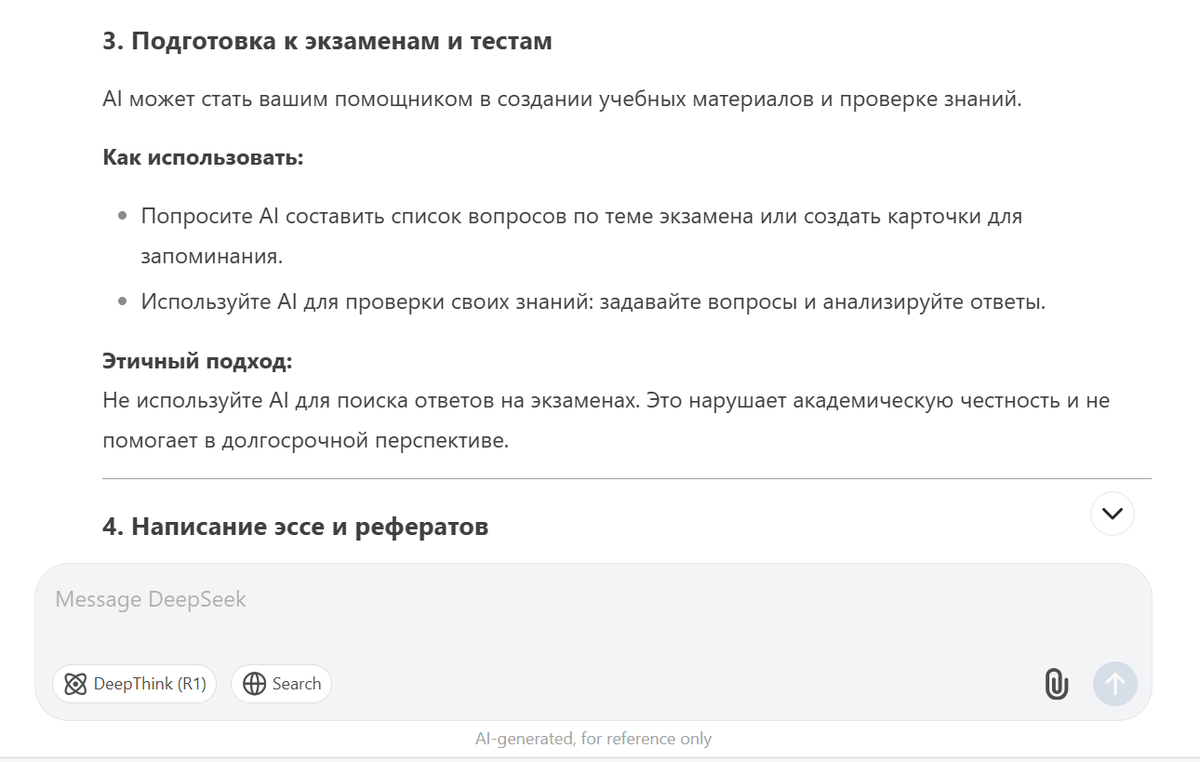Click the paperclip attach file icon

click(x=1056, y=684)
